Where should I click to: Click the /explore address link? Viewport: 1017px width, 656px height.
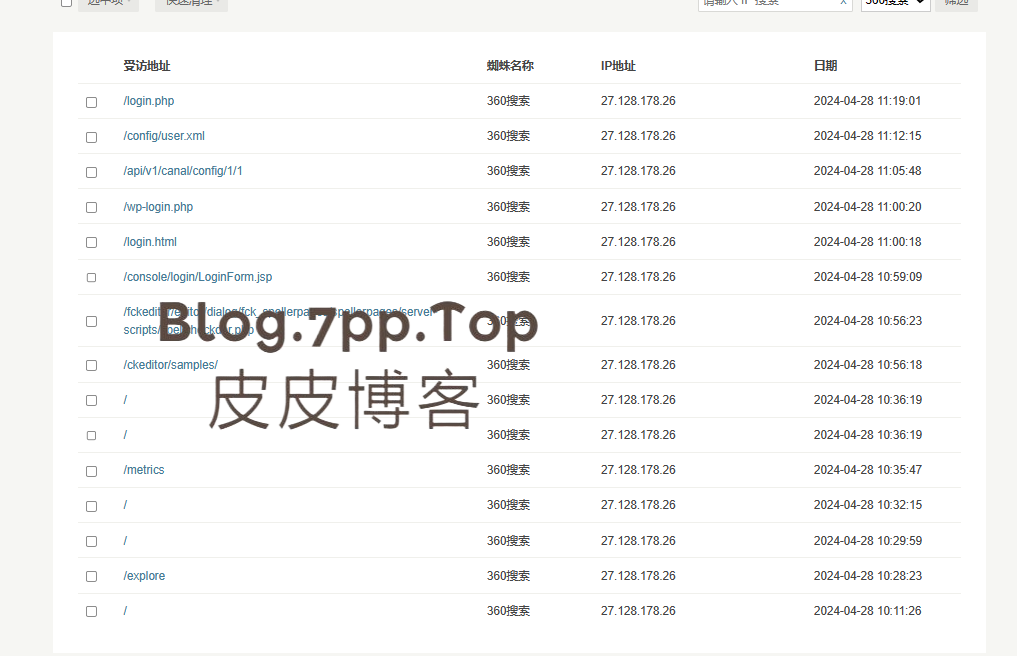pos(145,576)
